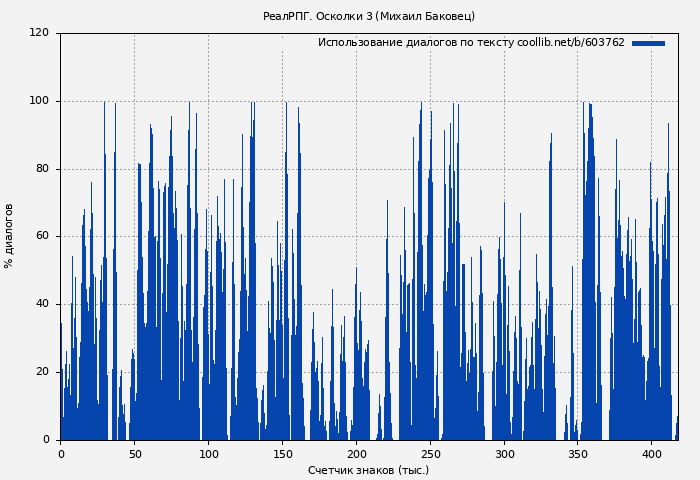Click the 250 tick label on x-axis
Image resolution: width=700 pixels, height=480 pixels.
[x=431, y=454]
